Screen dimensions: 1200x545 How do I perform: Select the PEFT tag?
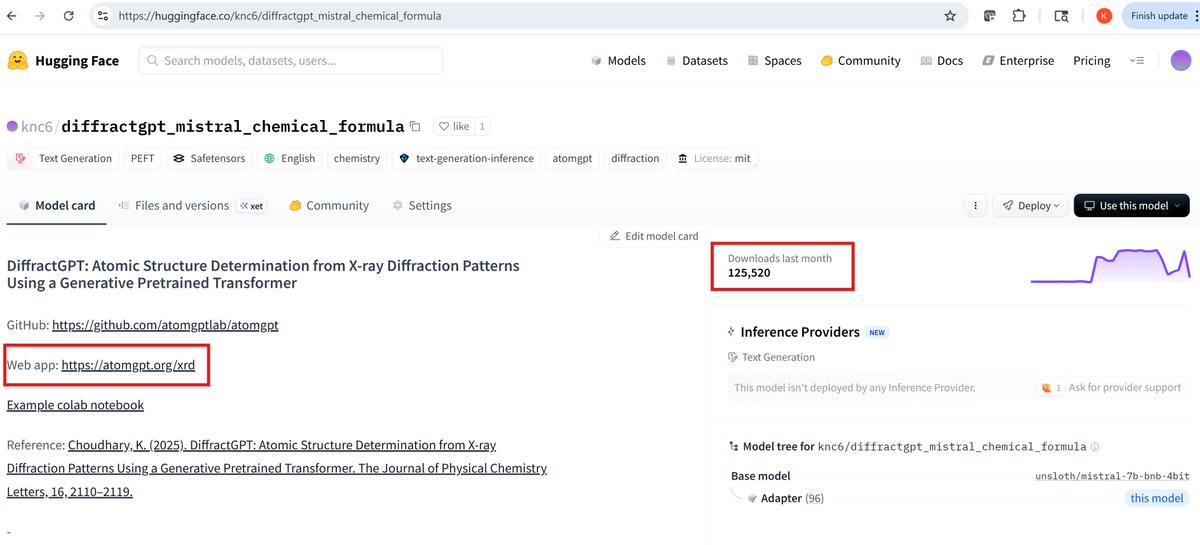pos(142,158)
